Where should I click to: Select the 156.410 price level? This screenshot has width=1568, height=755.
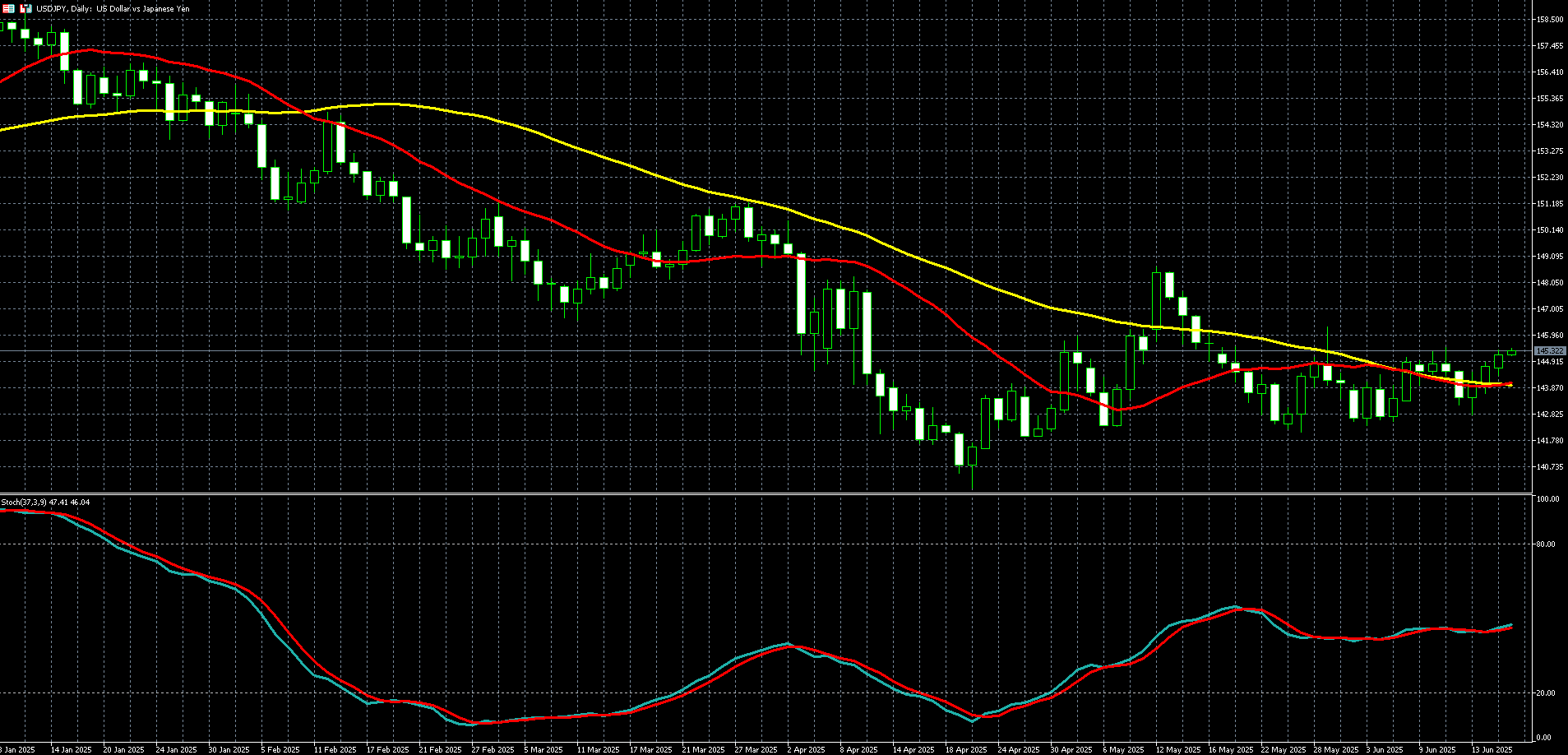(1550, 72)
